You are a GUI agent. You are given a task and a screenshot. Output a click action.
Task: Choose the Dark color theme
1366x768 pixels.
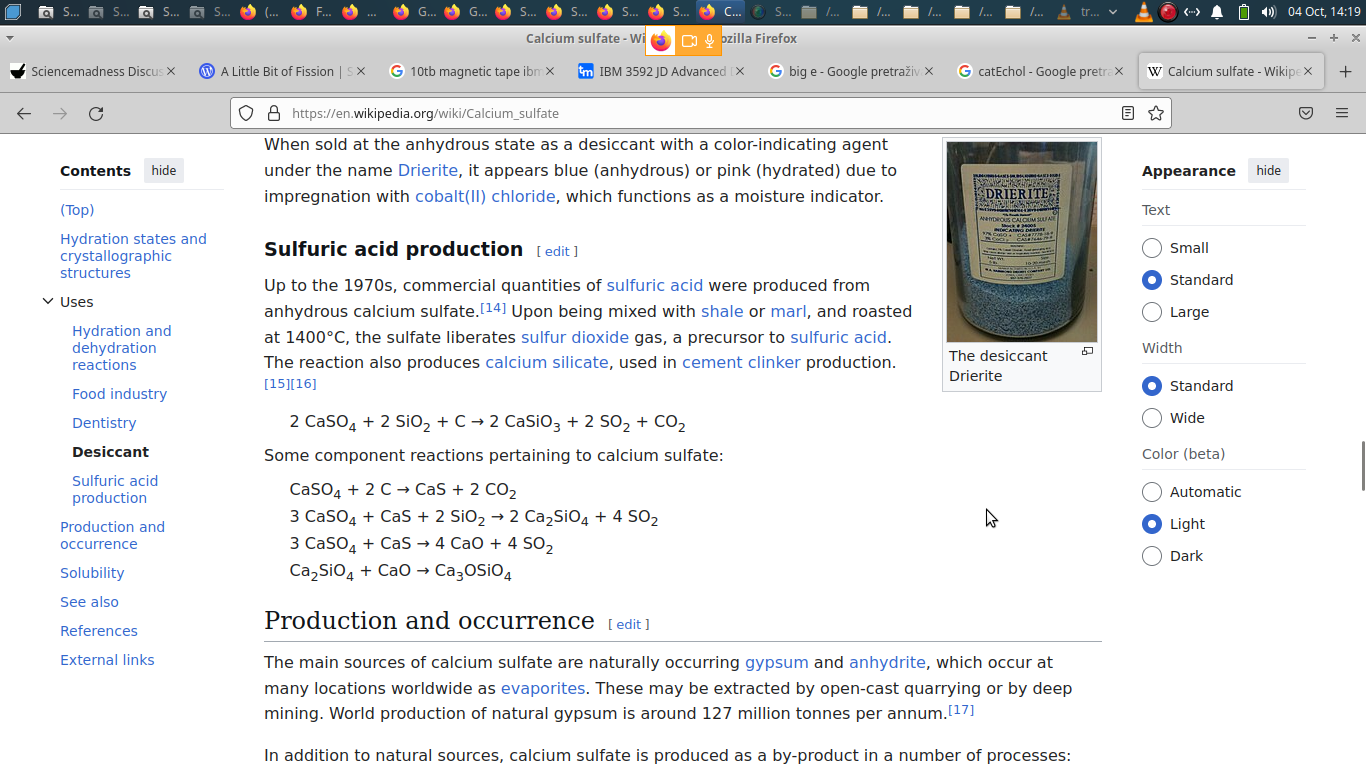[x=1152, y=556]
